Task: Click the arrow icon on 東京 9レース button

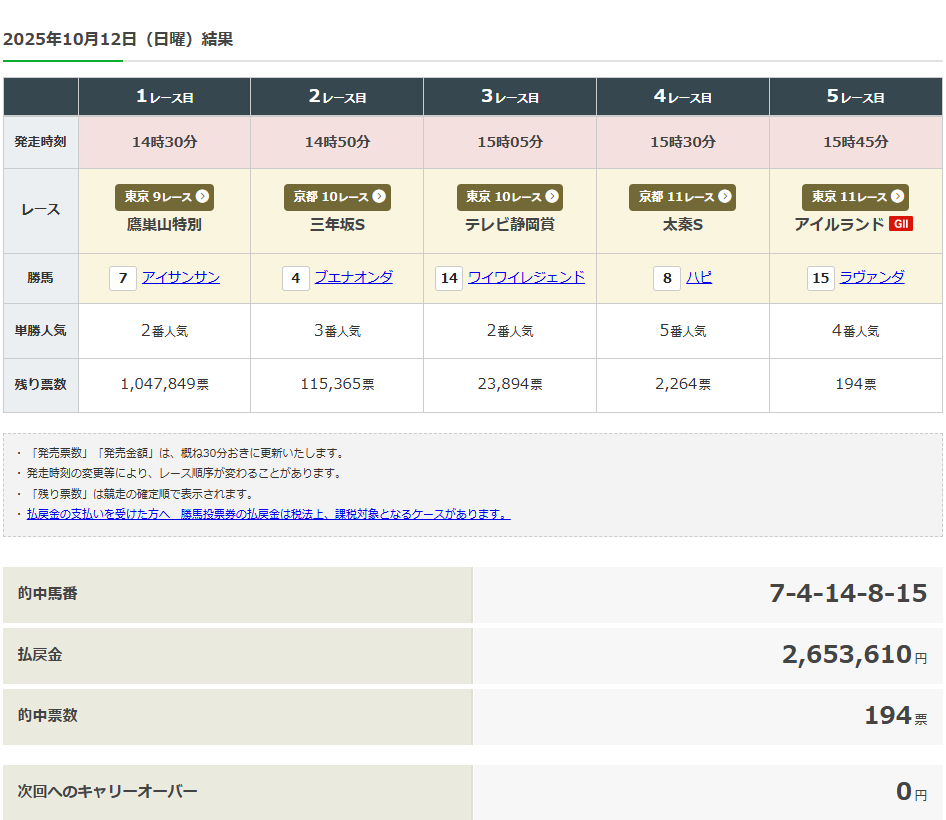Action: 202,197
